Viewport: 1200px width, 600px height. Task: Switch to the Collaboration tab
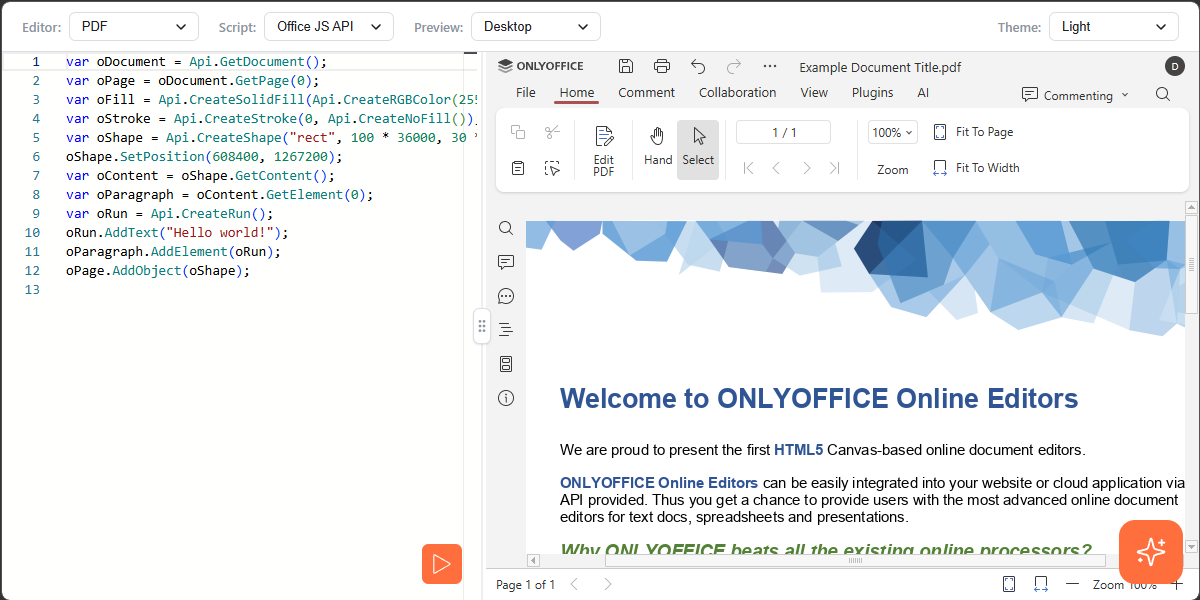tap(737, 93)
